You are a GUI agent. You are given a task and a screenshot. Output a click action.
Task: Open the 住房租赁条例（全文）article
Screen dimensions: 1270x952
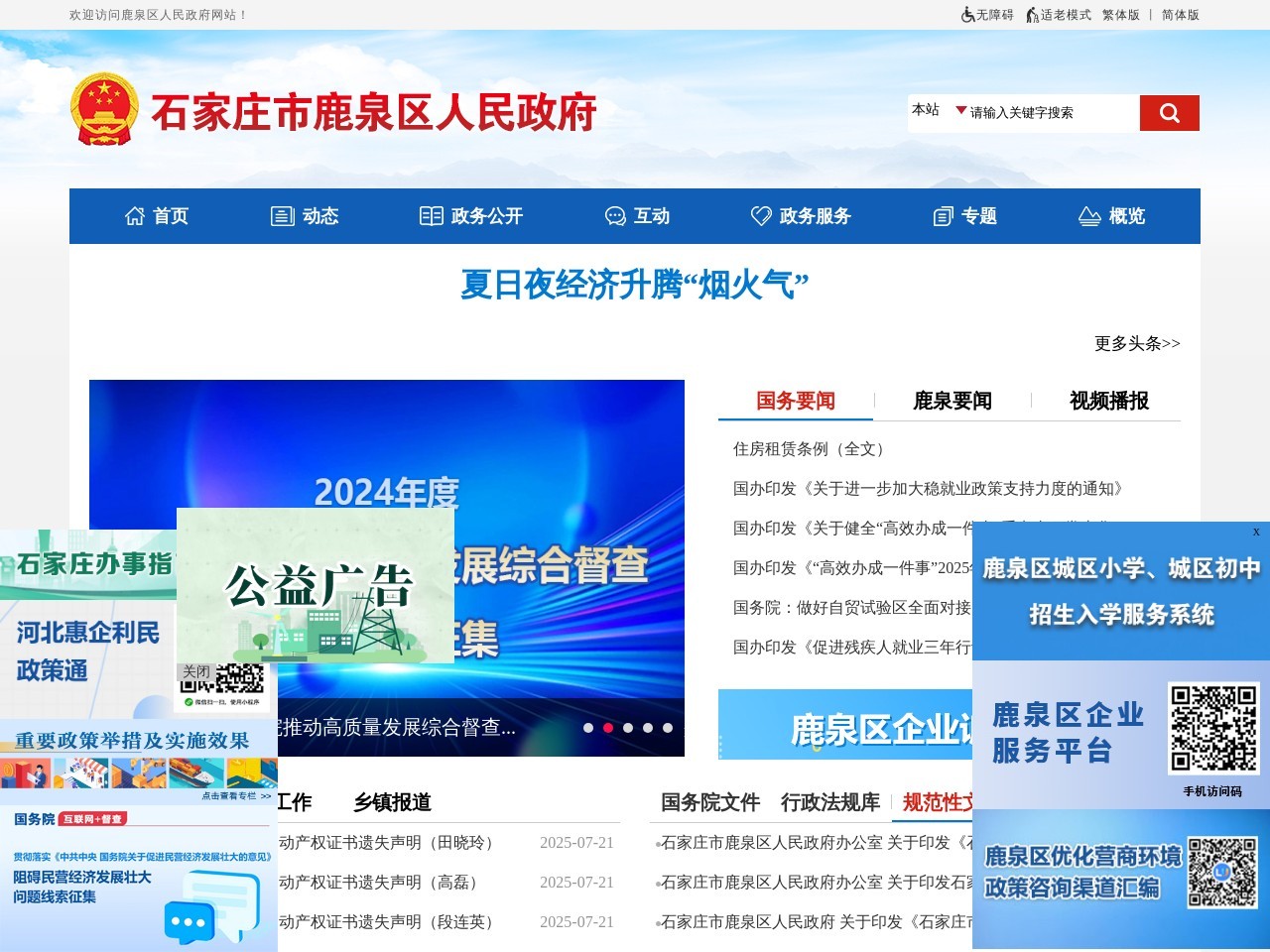tap(809, 448)
